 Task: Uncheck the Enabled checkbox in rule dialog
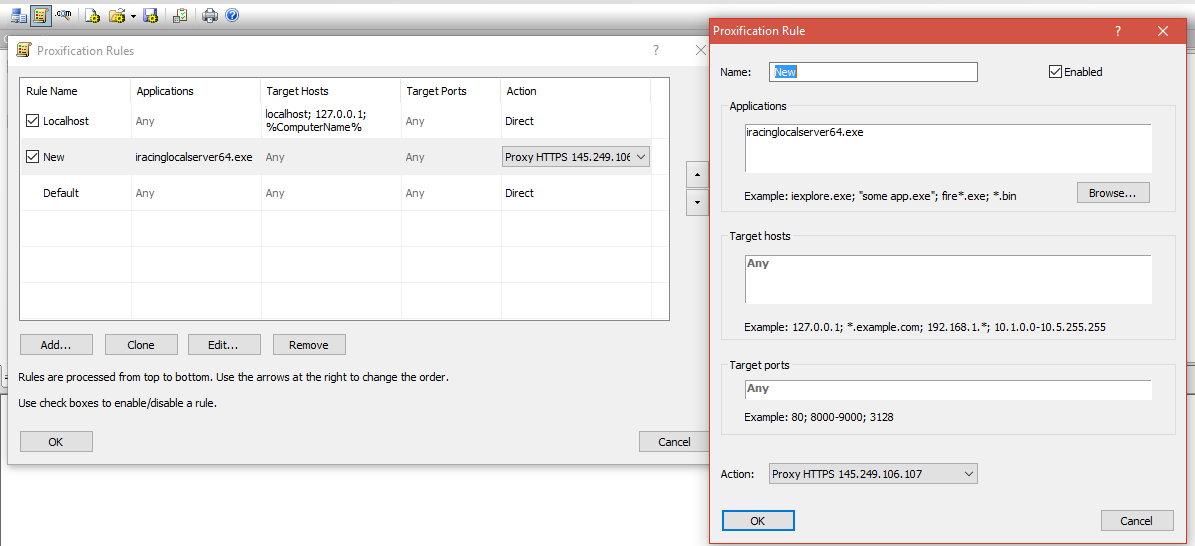1055,72
